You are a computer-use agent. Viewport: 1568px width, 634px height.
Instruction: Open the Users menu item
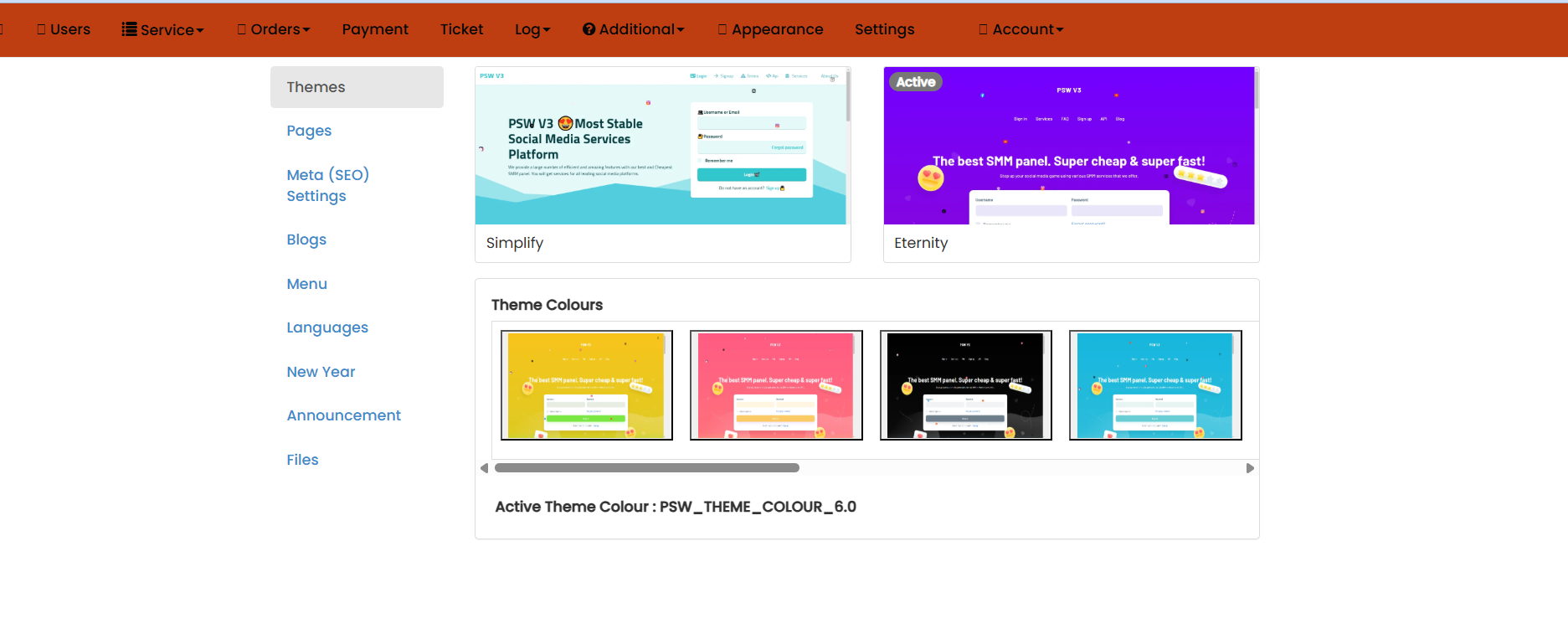64,29
